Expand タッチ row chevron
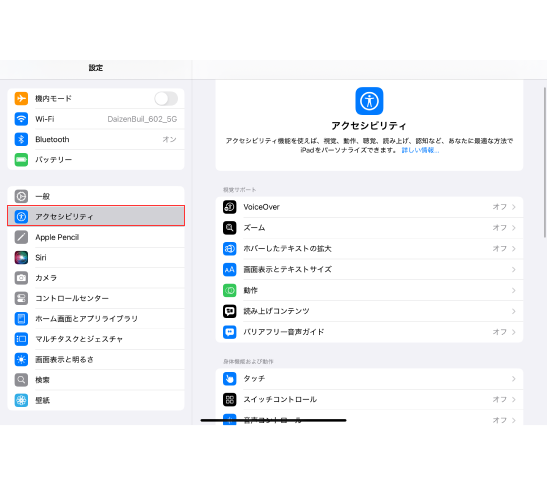The height and width of the screenshot is (500, 547). coord(514,379)
